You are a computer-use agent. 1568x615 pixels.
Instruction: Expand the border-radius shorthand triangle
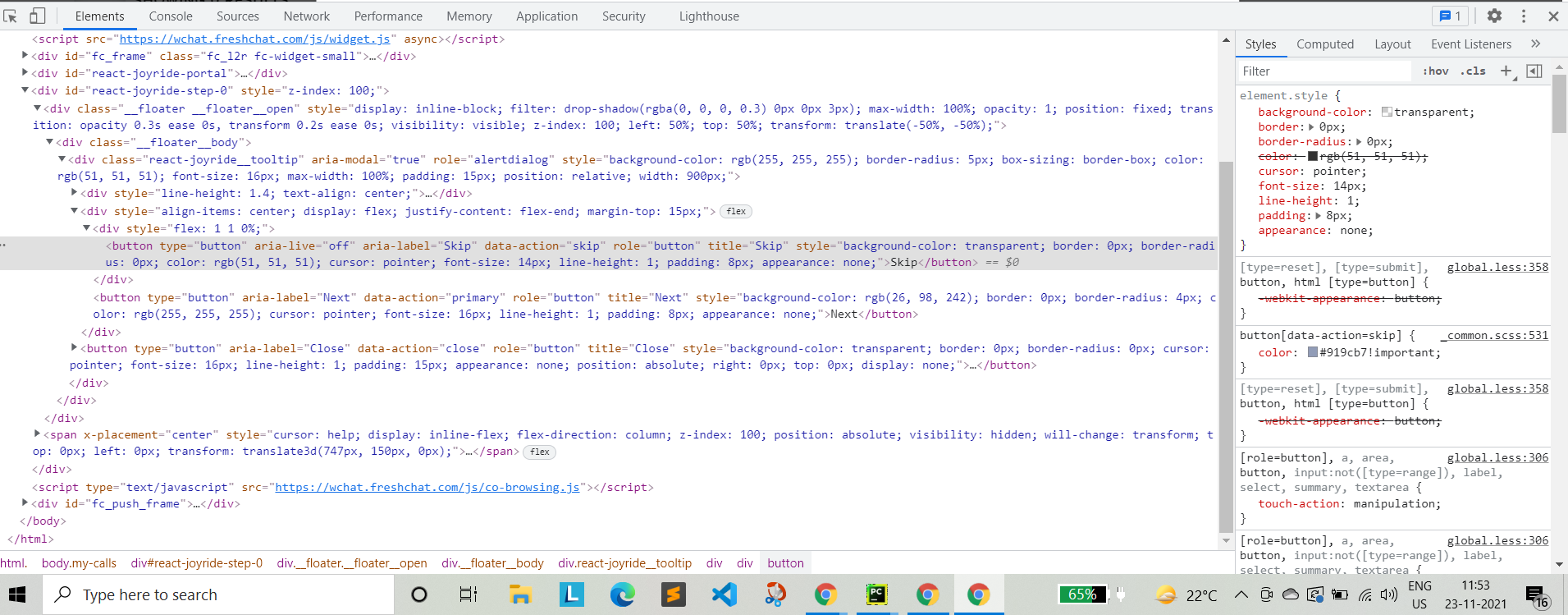point(1359,142)
